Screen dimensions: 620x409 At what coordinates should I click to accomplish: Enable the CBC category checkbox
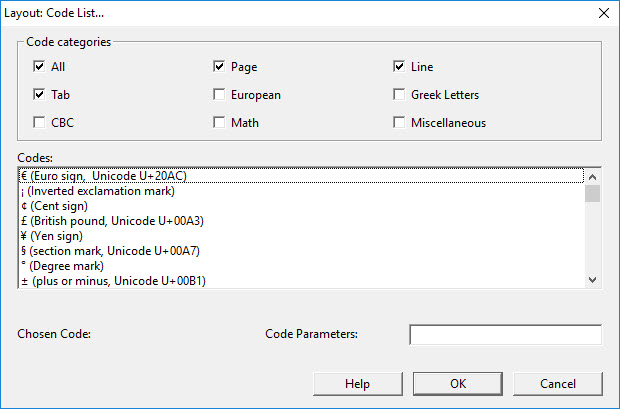click(x=40, y=123)
